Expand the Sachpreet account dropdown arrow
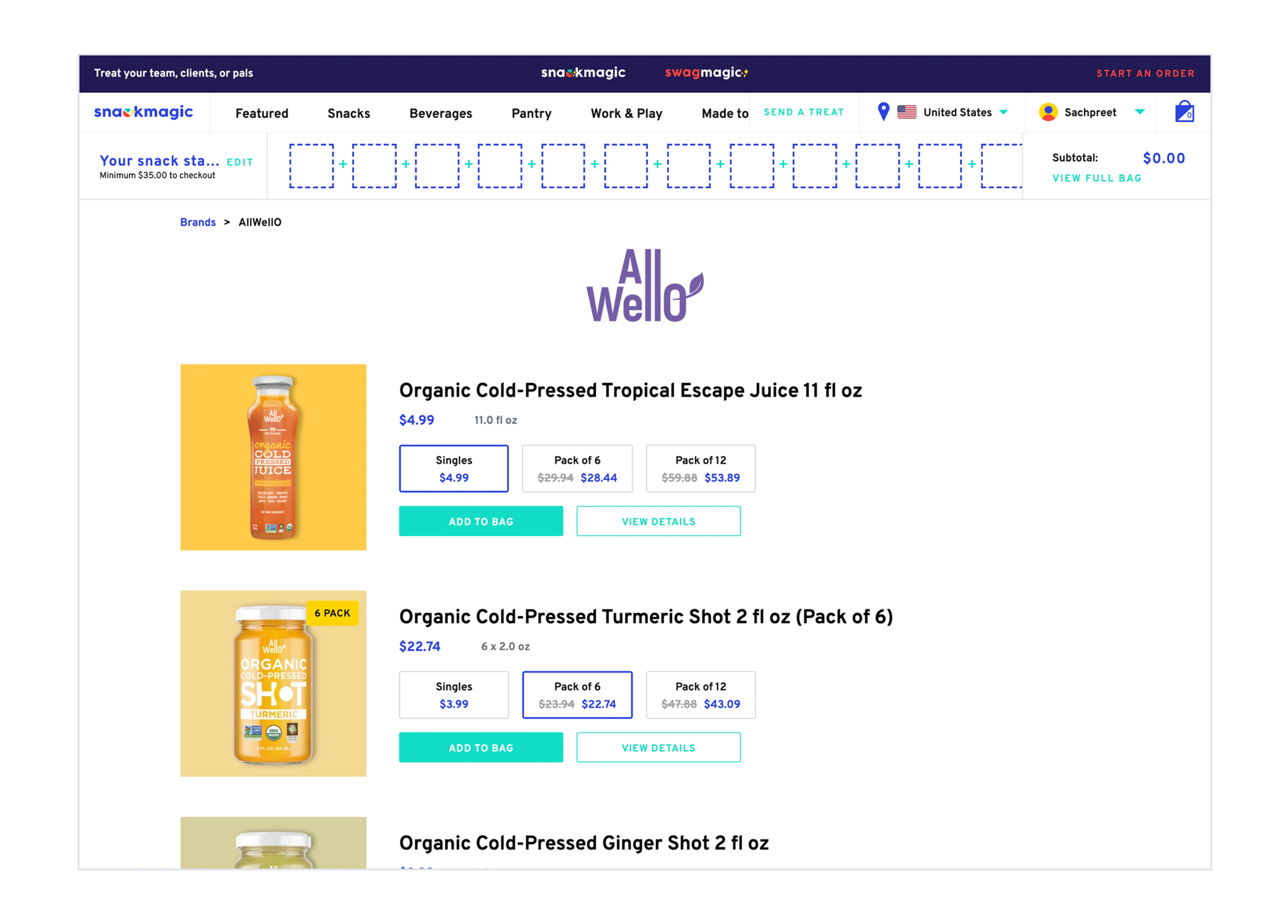 click(x=1139, y=112)
